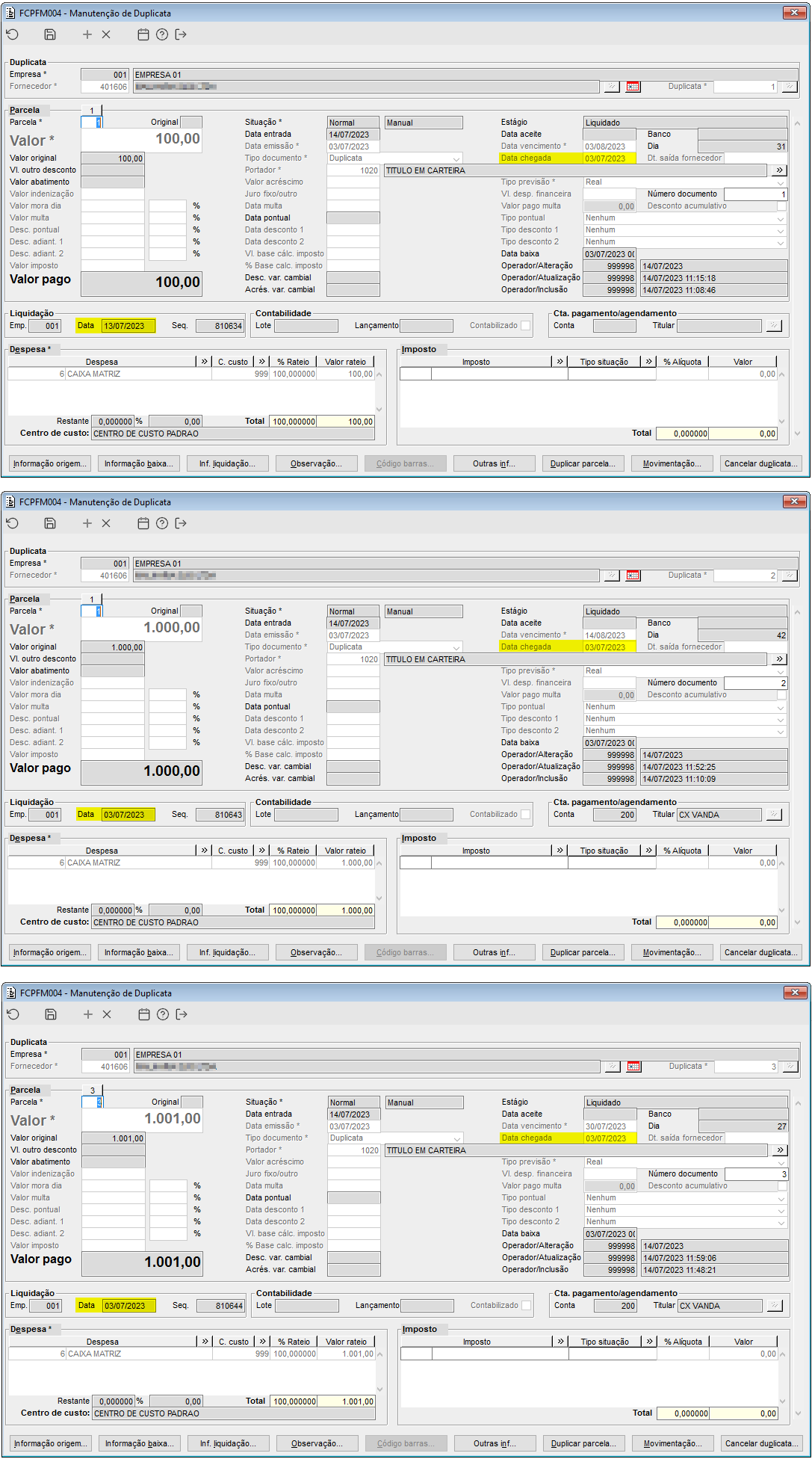Open Tipo documento dropdown in duplicata 1 window
Image resolution: width=812 pixels, height=1459 pixels.
point(456,158)
